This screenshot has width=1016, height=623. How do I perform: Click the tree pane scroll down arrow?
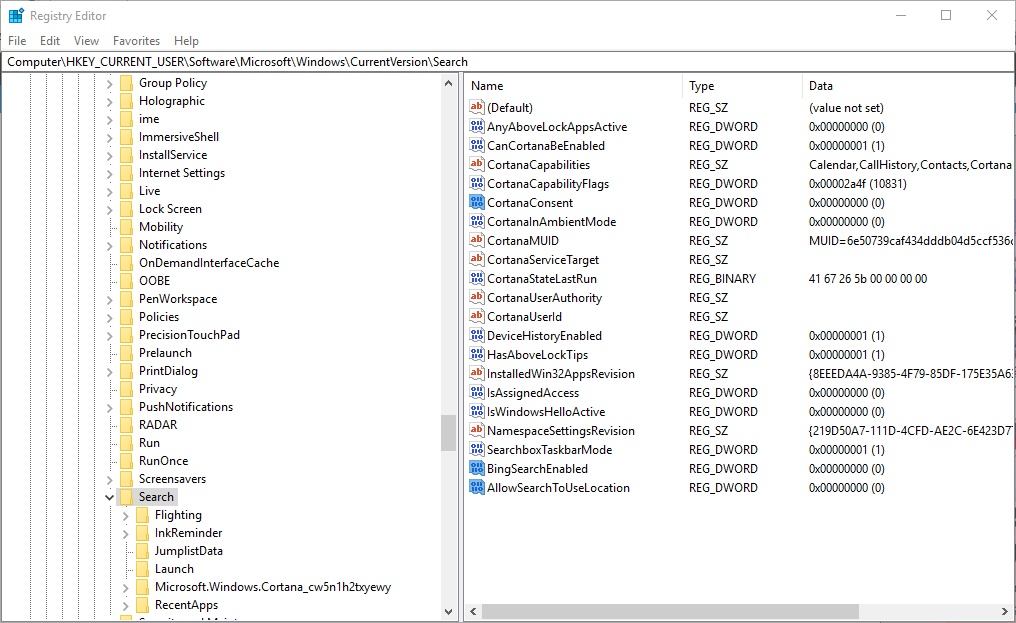coord(448,611)
